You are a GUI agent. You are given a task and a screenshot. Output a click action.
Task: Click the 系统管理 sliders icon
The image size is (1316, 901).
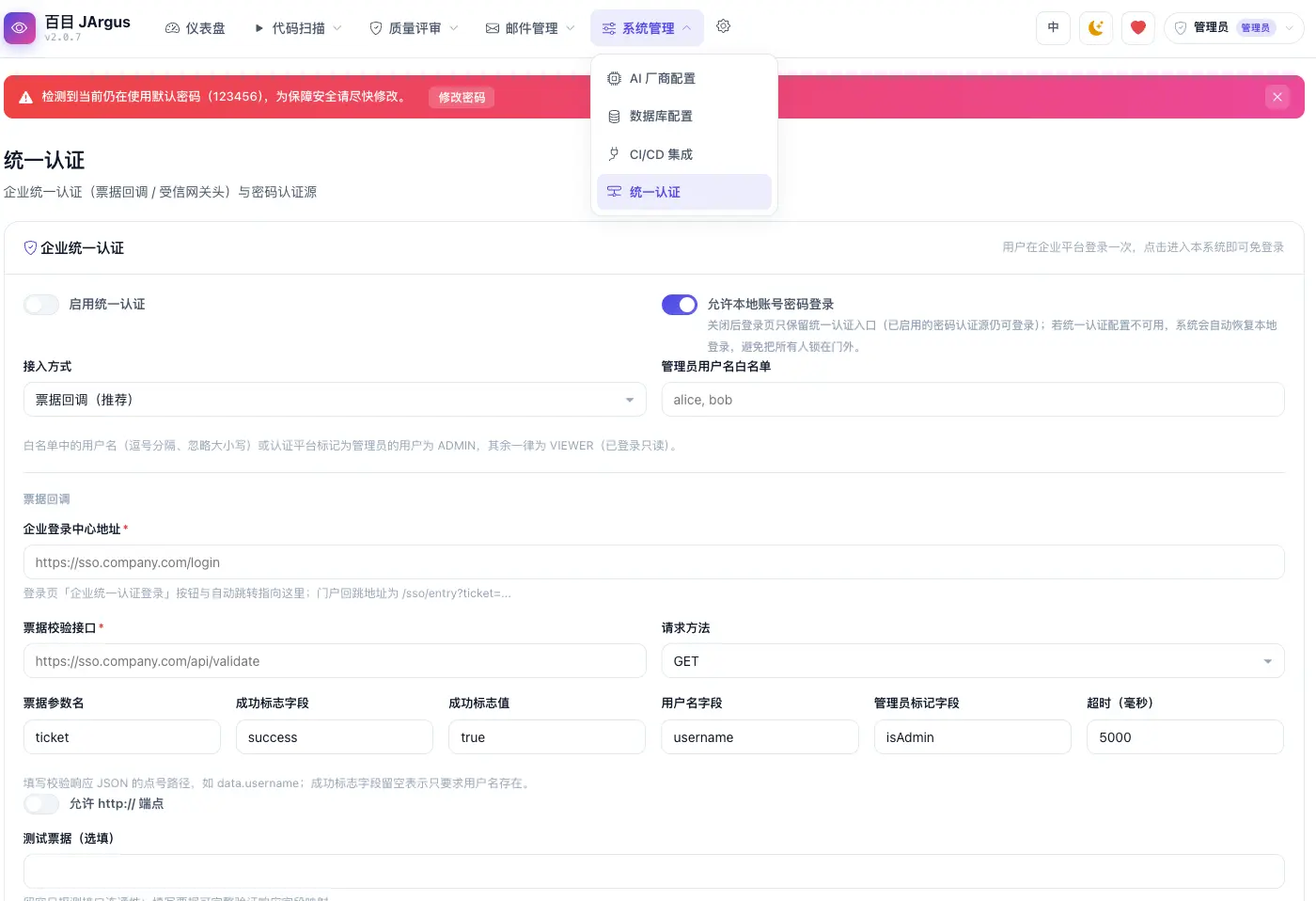click(609, 28)
